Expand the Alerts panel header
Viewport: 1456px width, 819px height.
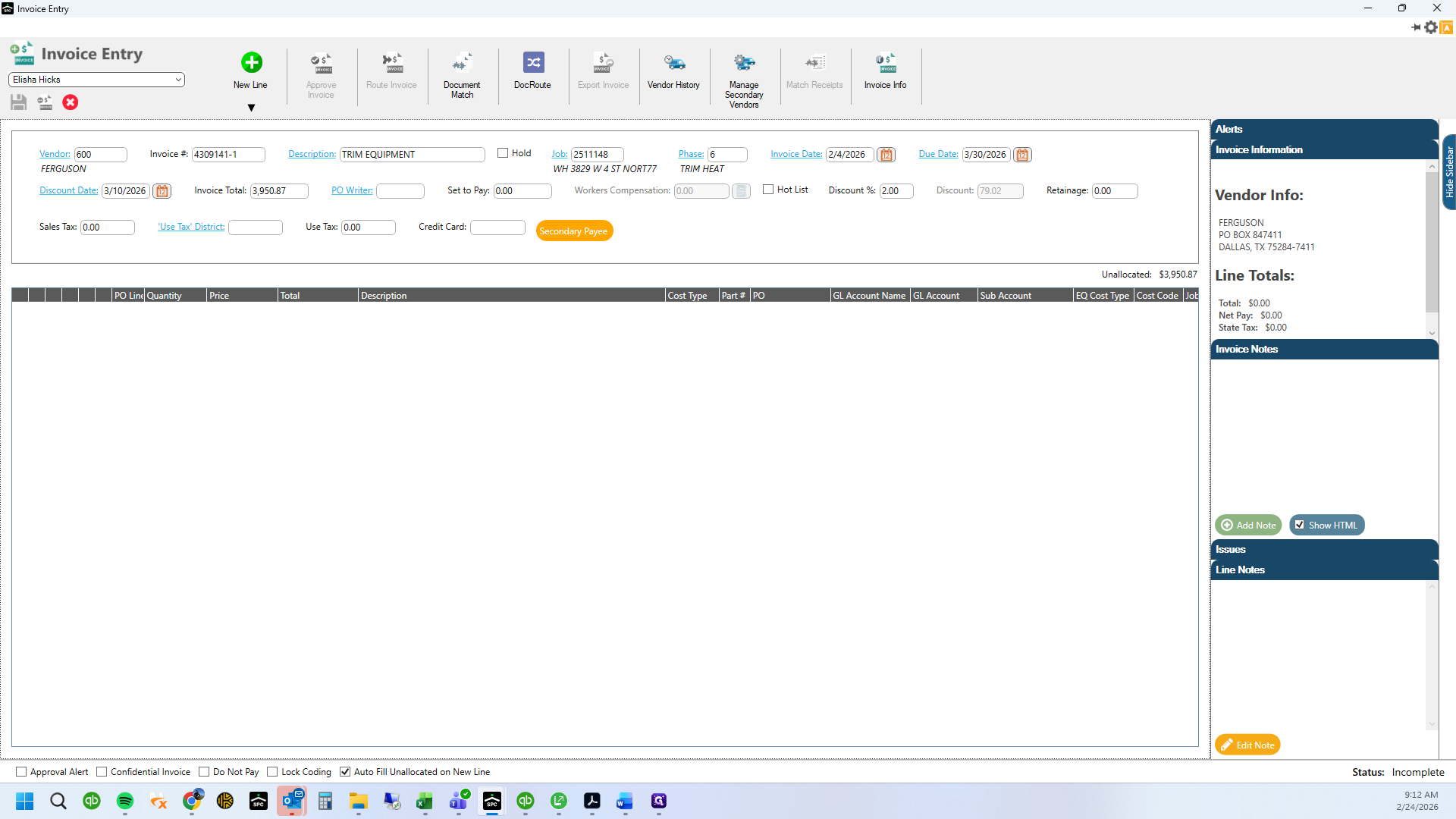click(x=1324, y=129)
